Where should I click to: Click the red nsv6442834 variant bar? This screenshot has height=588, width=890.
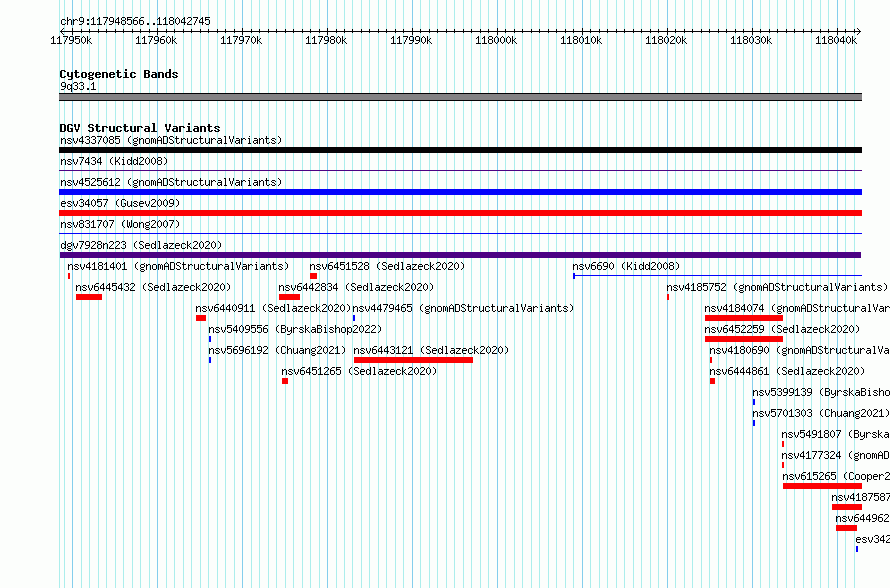pyautogui.click(x=289, y=297)
